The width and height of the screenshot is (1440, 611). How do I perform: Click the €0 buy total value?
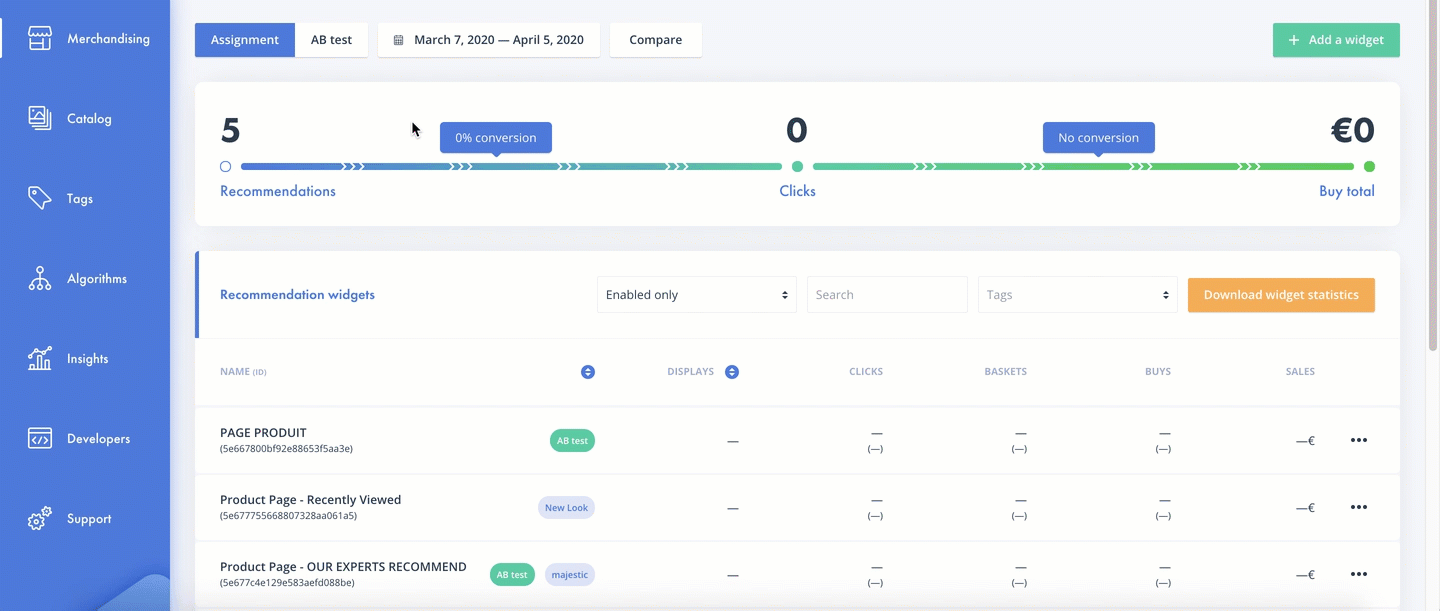point(1352,130)
